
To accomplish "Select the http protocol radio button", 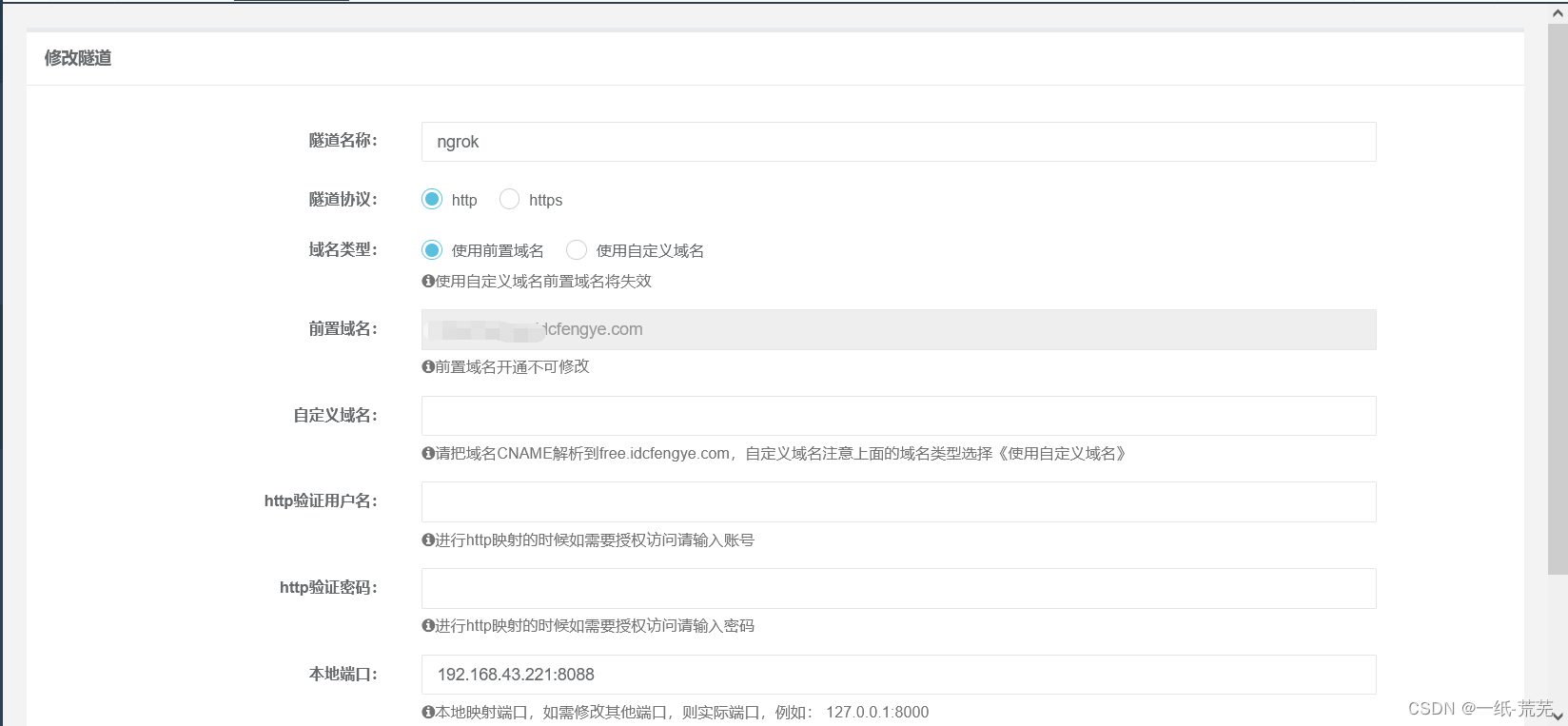I will (432, 199).
